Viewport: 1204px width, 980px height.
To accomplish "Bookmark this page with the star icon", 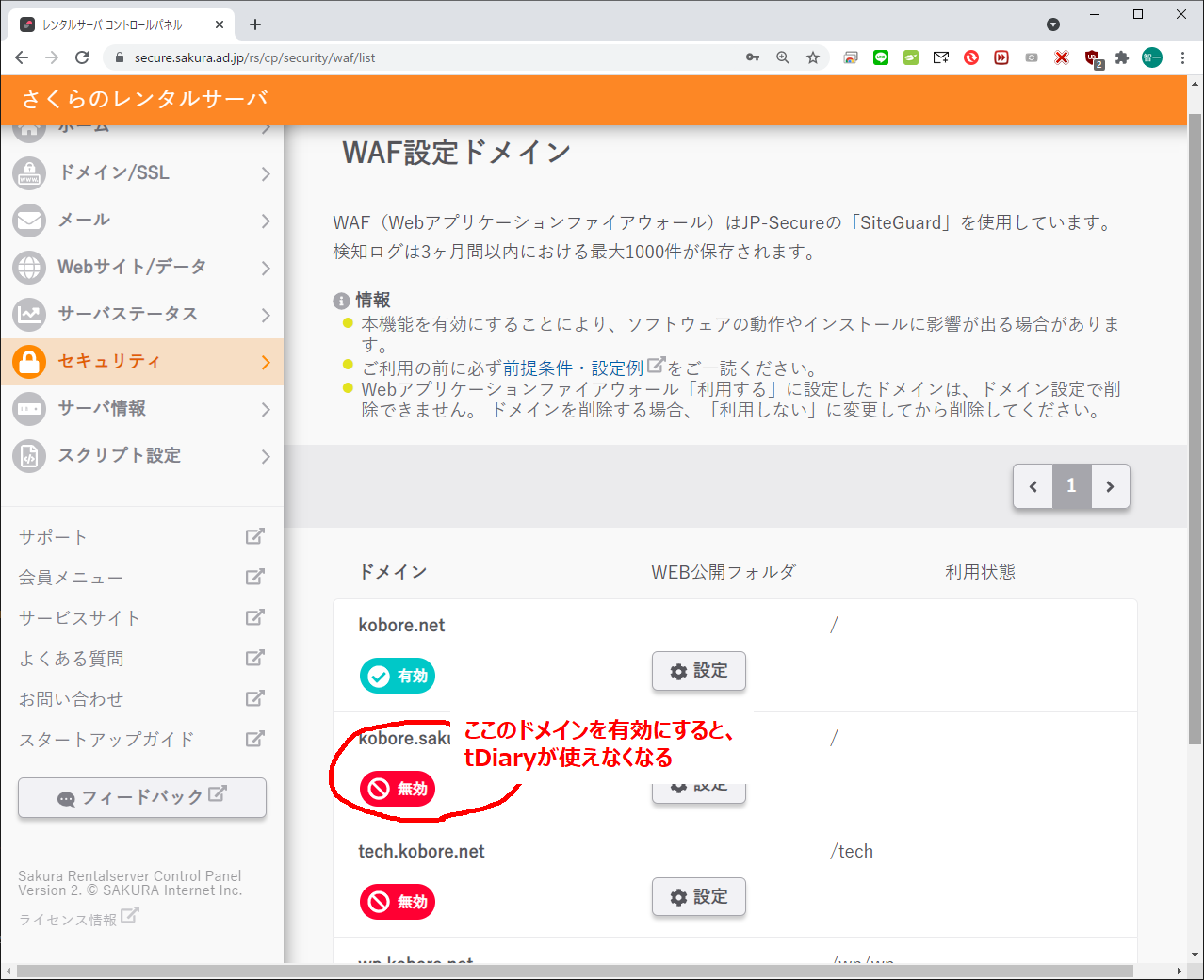I will 813,57.
